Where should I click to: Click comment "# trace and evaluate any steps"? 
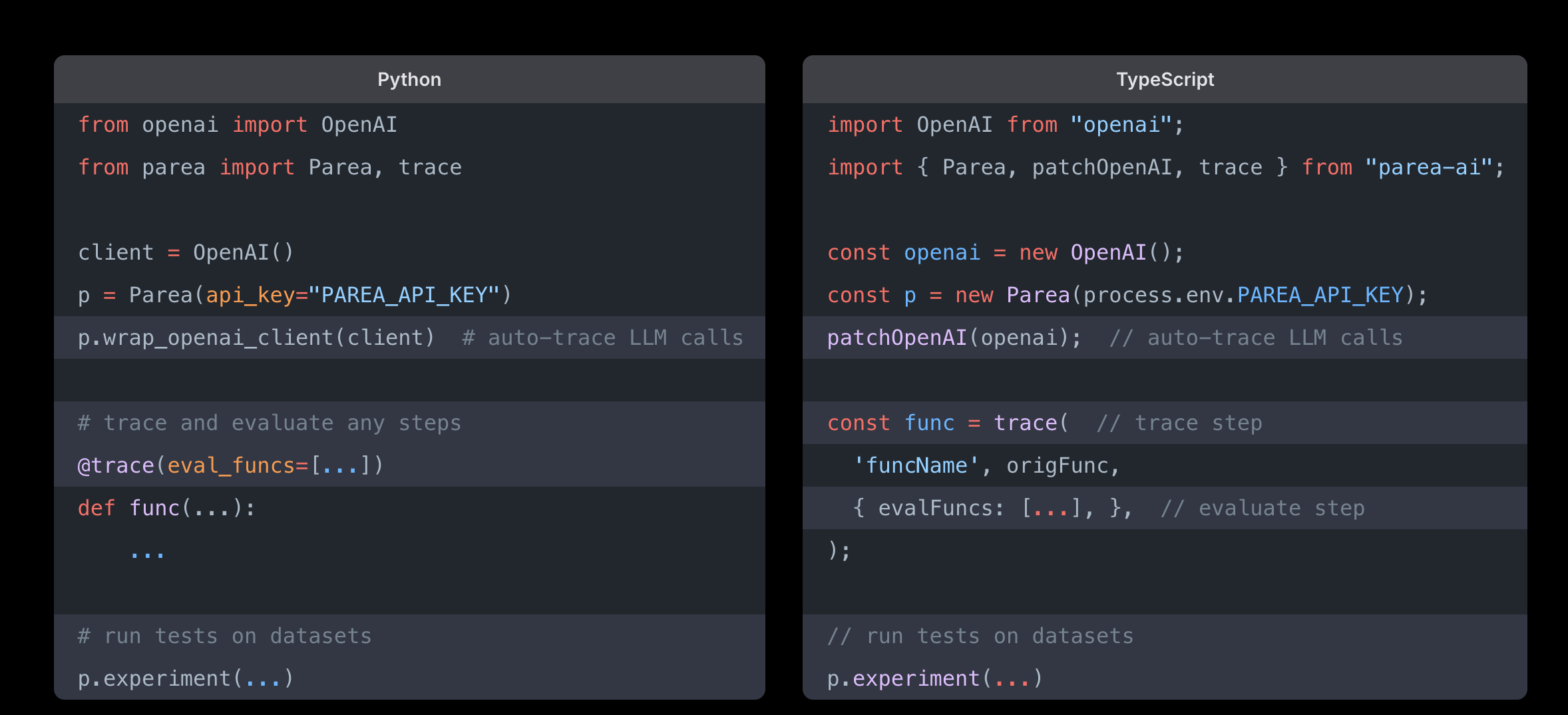[x=270, y=423]
